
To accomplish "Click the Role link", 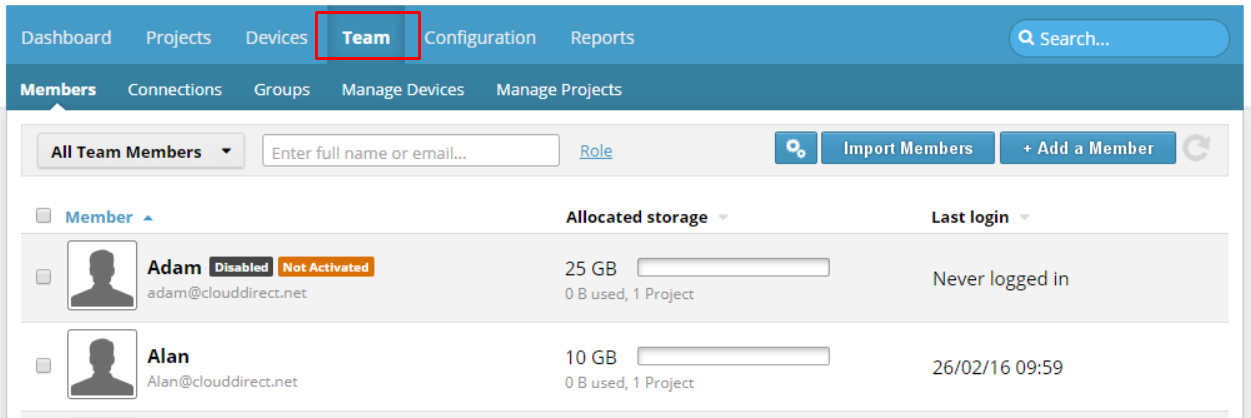I will [596, 151].
